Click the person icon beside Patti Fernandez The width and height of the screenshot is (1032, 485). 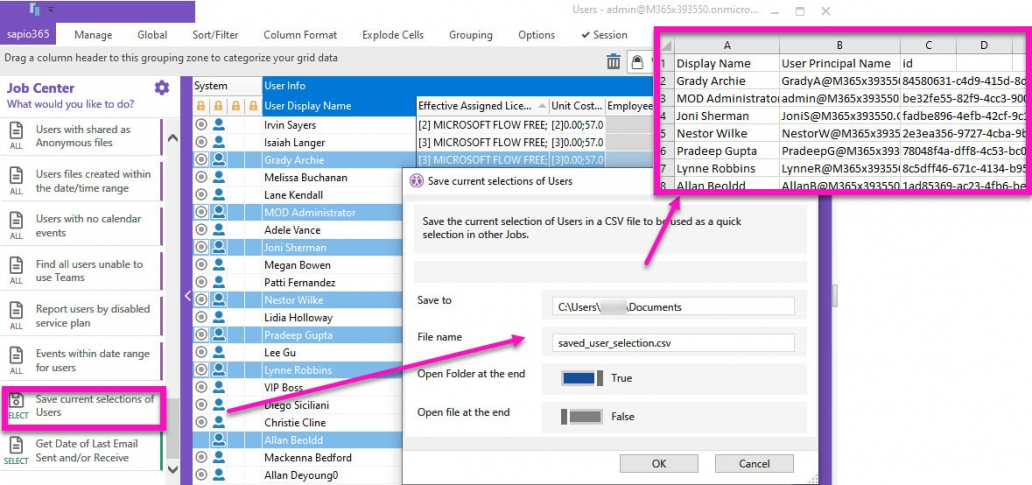(219, 282)
